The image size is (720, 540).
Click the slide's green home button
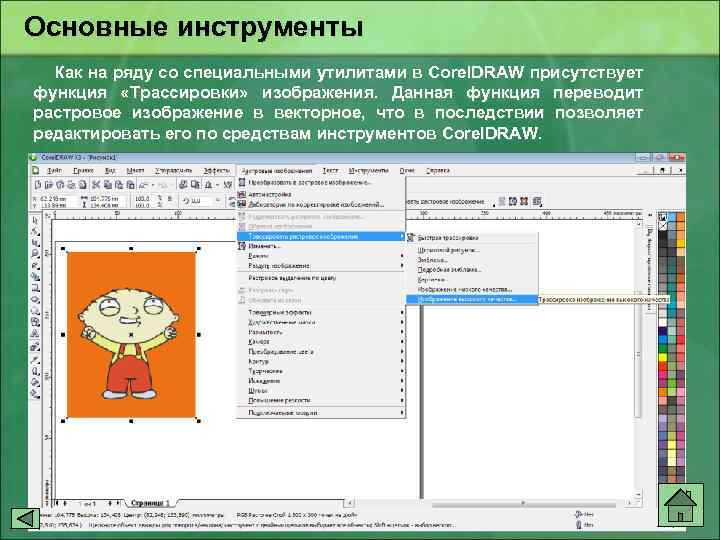[x=681, y=505]
